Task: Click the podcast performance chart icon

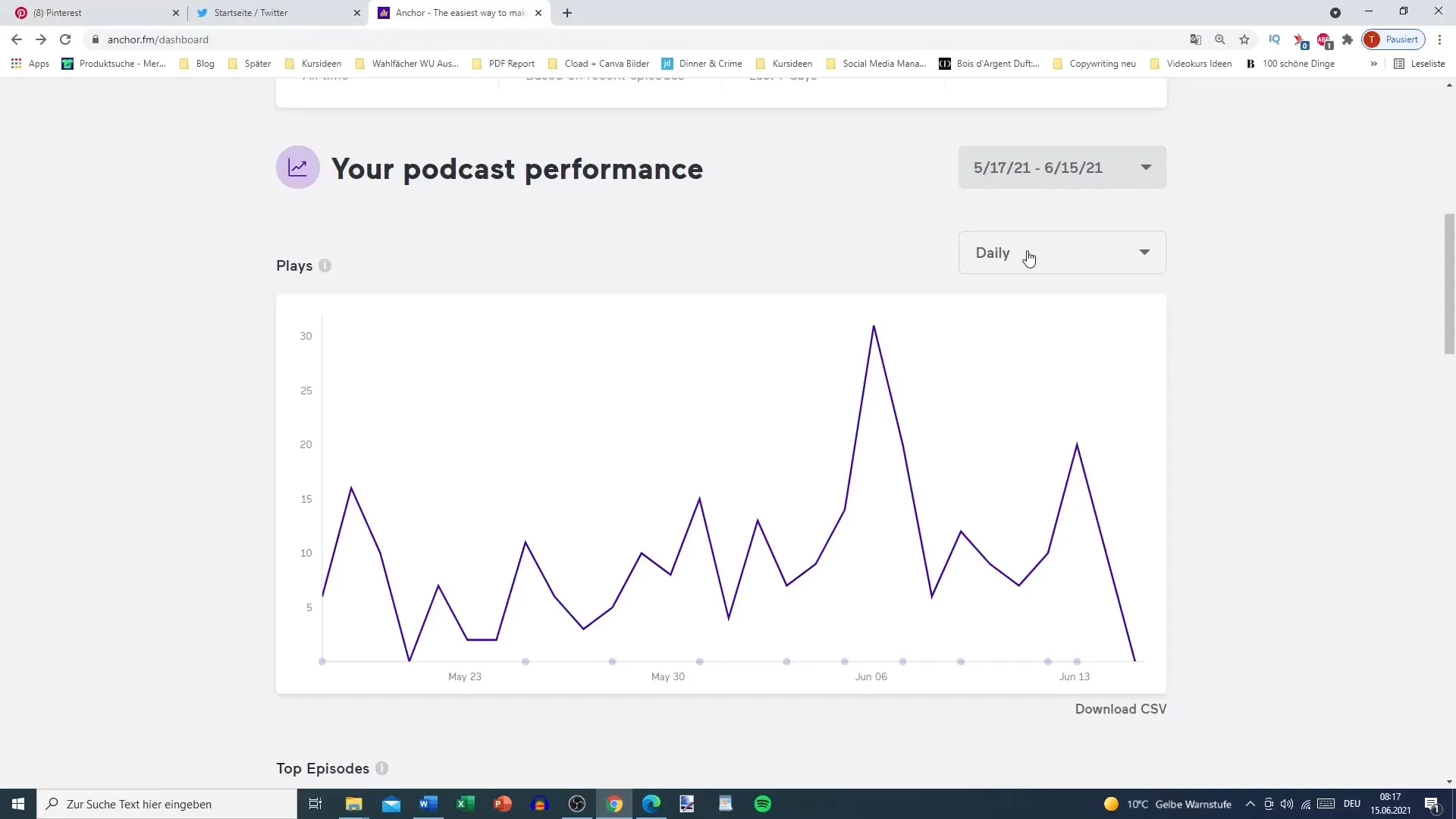Action: 298,168
